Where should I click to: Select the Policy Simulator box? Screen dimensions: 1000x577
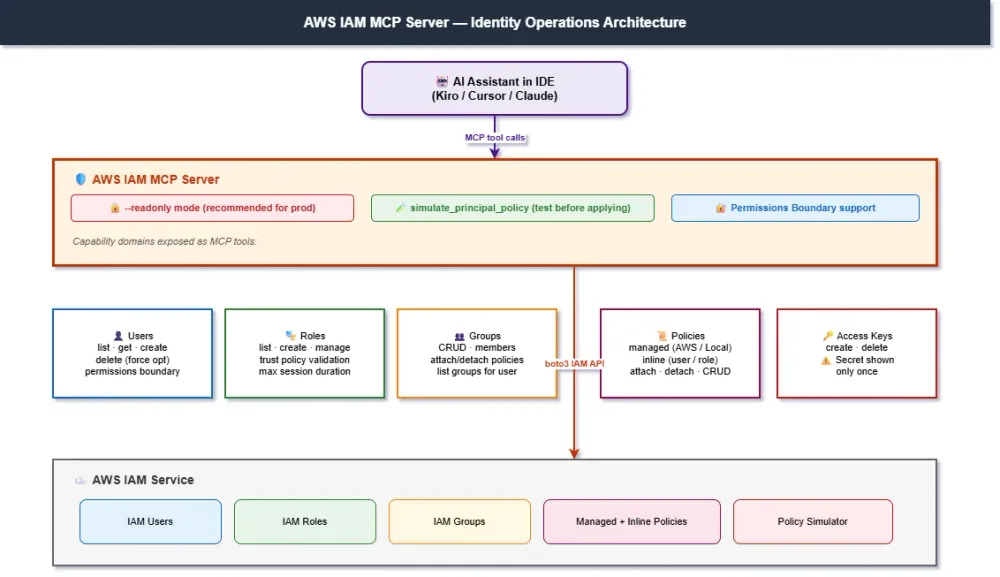[812, 522]
